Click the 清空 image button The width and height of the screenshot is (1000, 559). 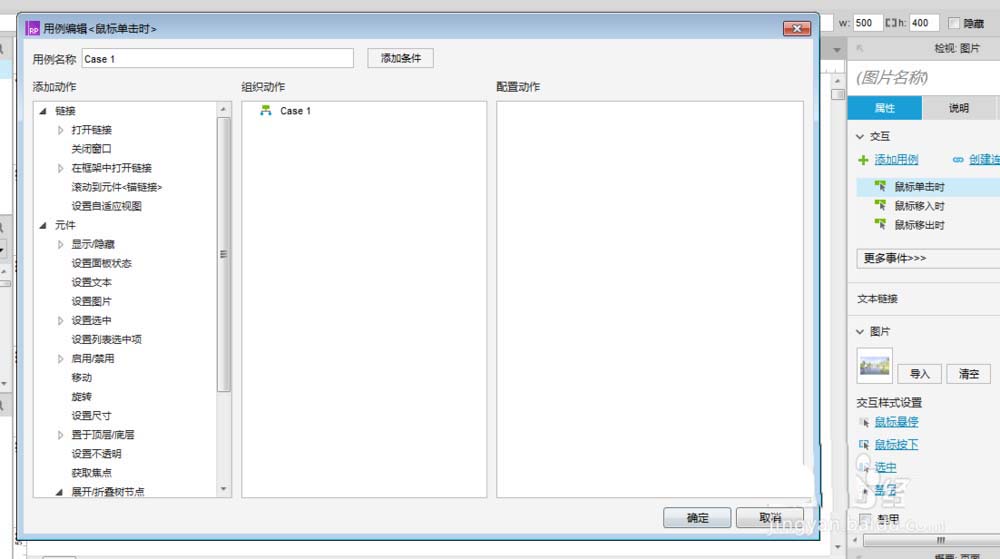pyautogui.click(x=968, y=374)
